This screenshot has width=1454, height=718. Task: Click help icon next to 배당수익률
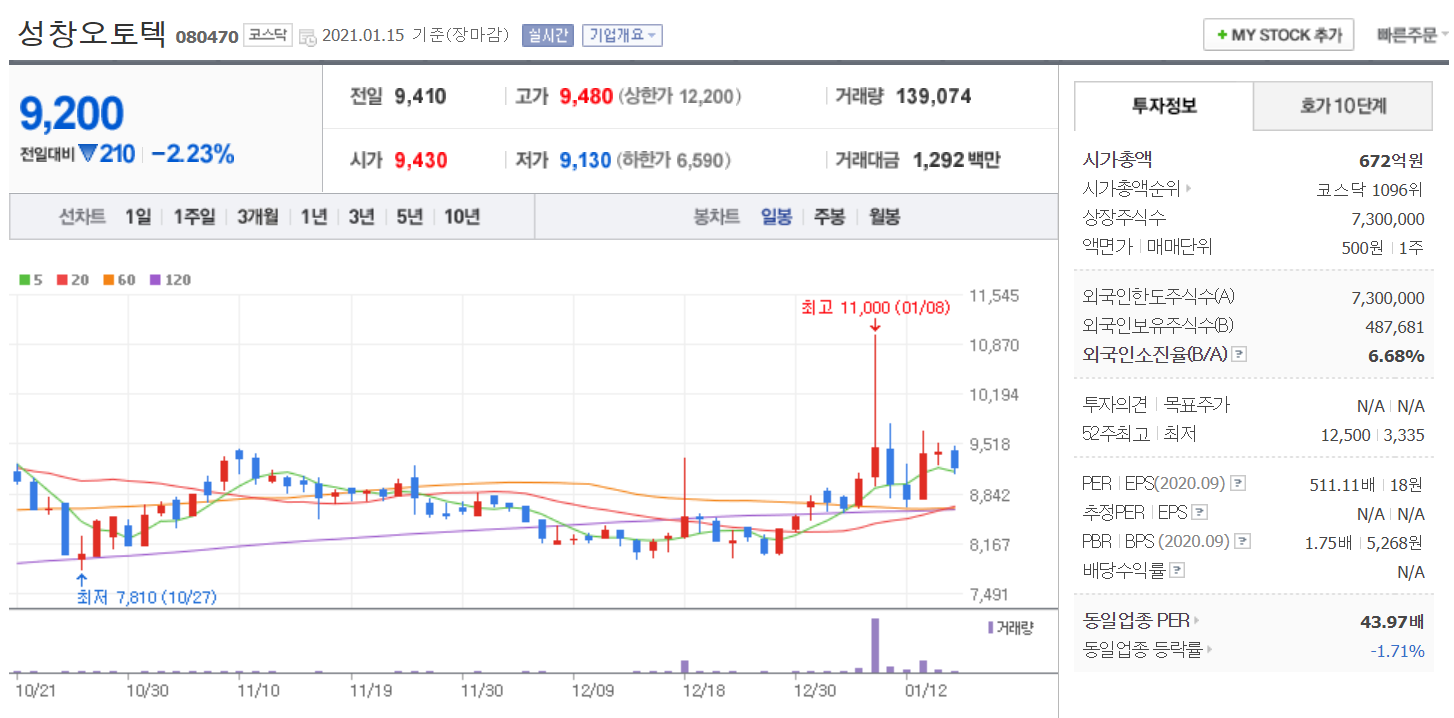(1177, 571)
